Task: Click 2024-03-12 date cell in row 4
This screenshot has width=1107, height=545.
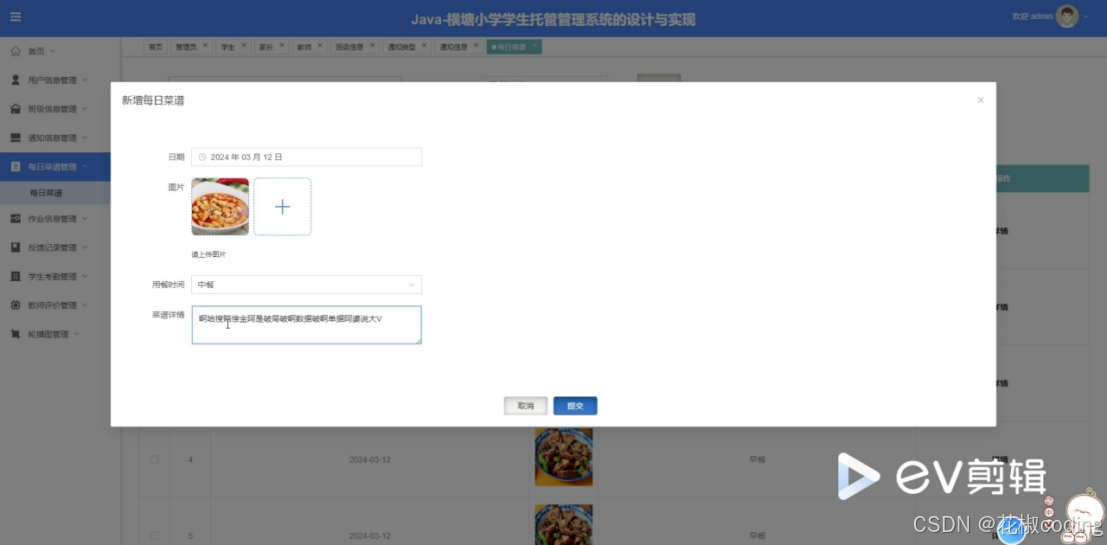Action: (x=369, y=460)
